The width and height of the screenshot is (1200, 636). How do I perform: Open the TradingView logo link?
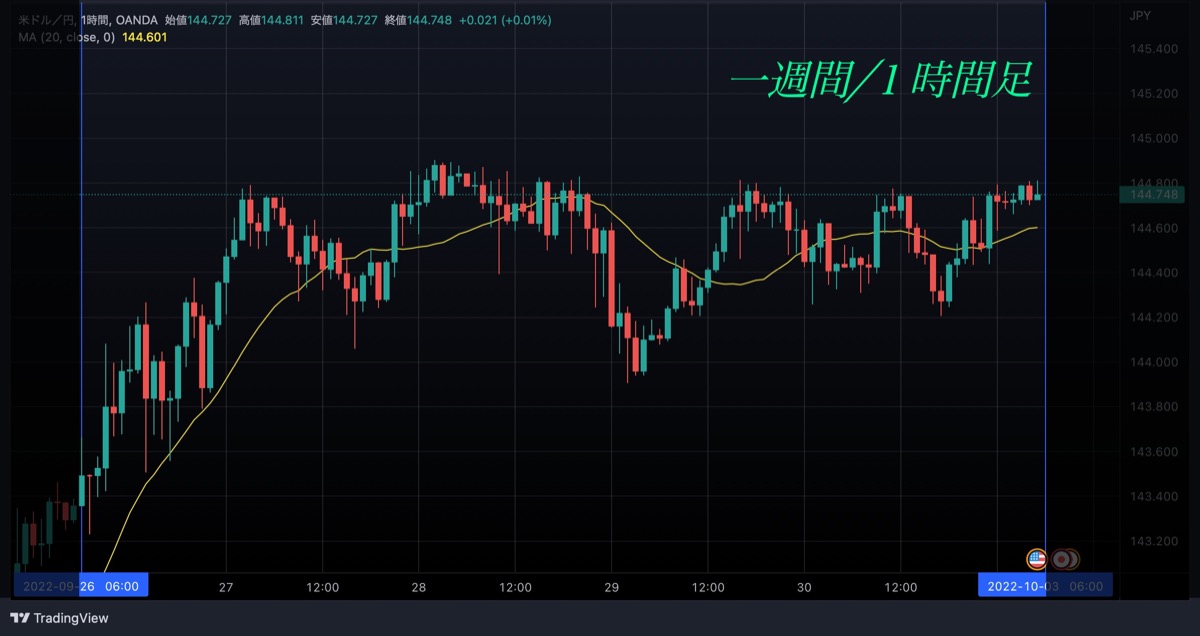(x=59, y=618)
